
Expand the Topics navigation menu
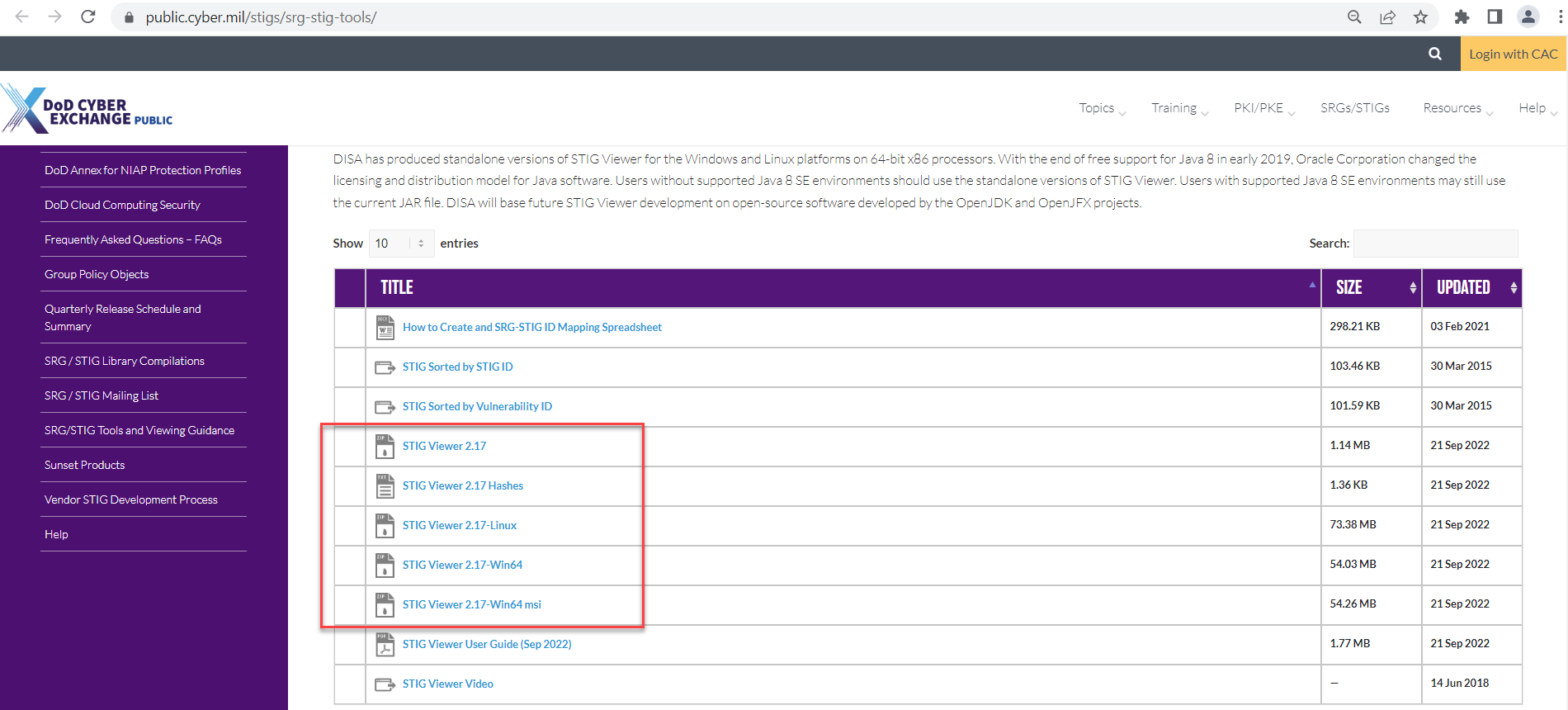(x=1102, y=108)
